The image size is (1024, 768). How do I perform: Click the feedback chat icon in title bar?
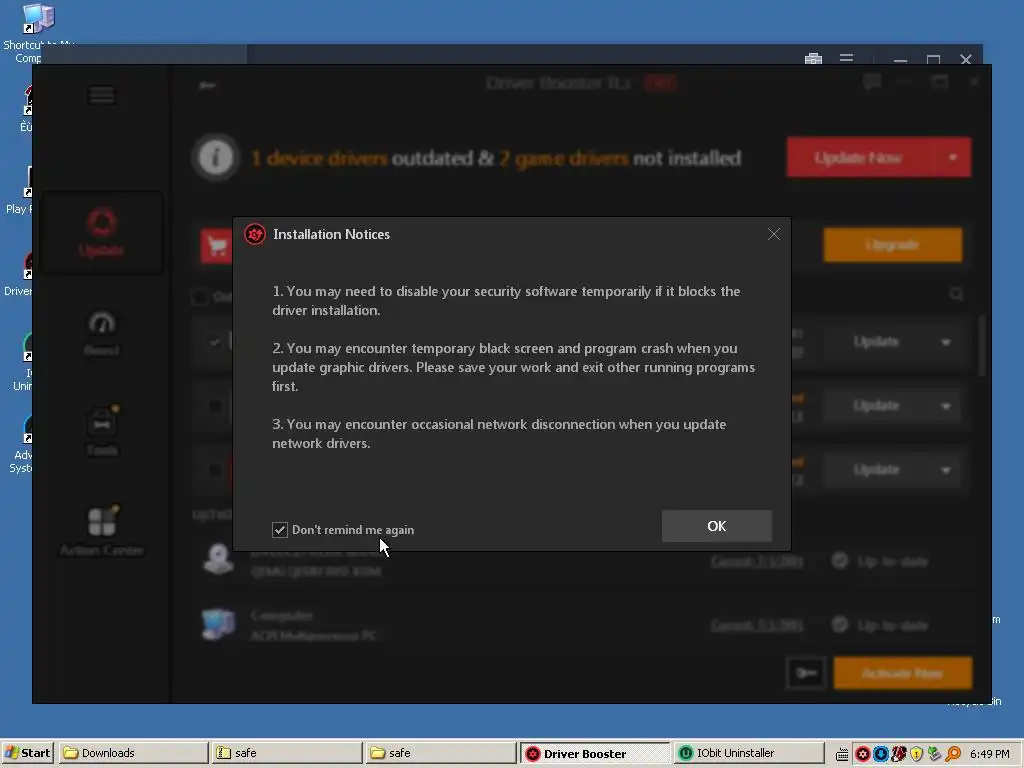(872, 82)
